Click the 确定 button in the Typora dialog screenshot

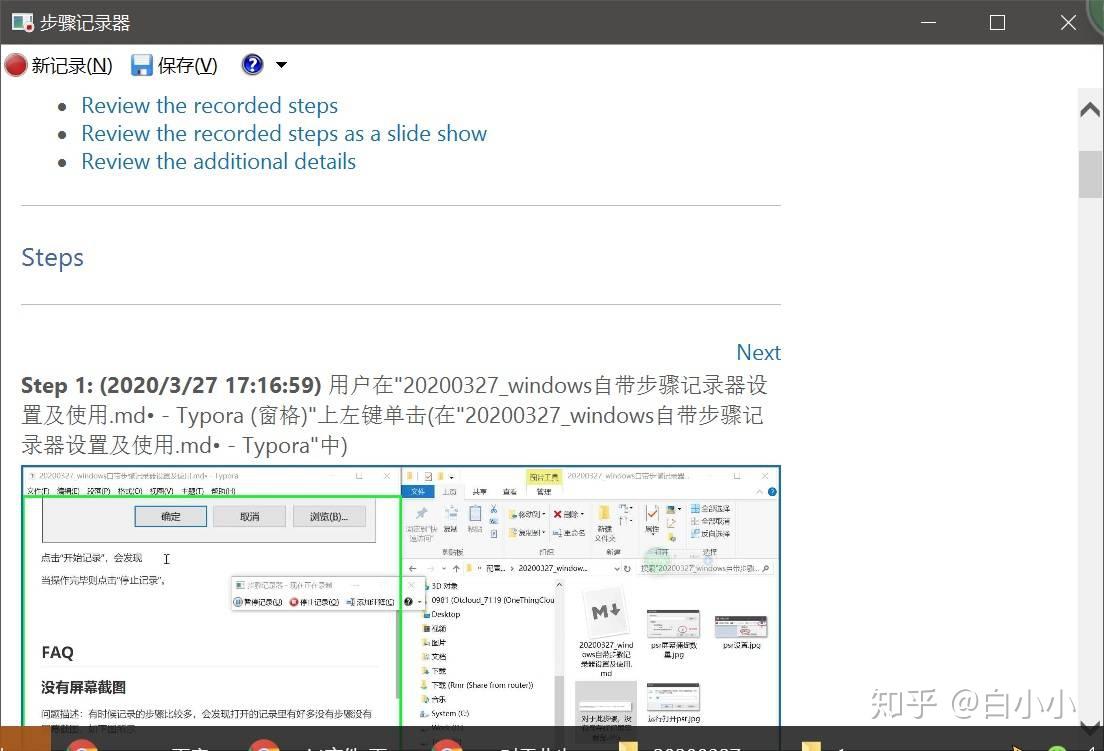click(x=170, y=516)
